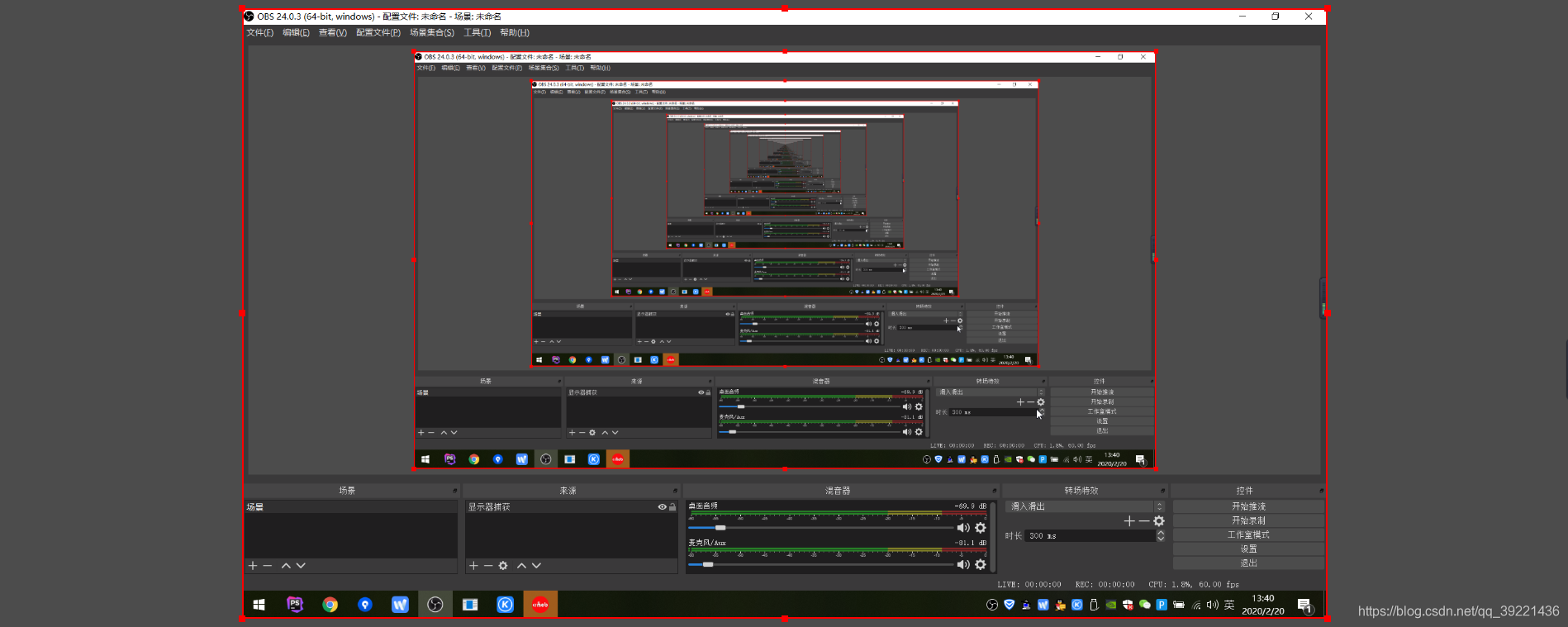Add a new scene in the main 场景 panel
This screenshot has width=1568, height=627.
[x=253, y=566]
